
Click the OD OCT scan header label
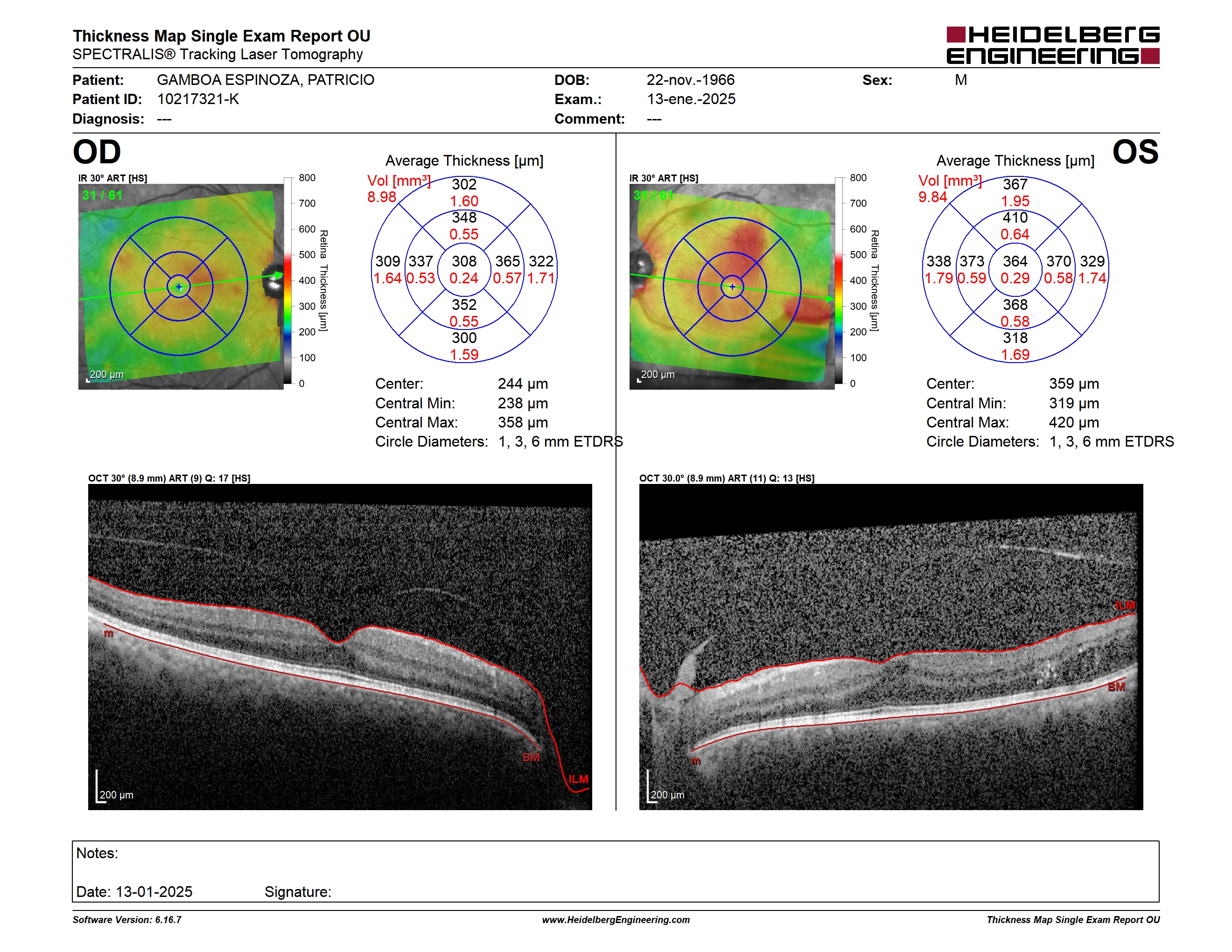[169, 478]
